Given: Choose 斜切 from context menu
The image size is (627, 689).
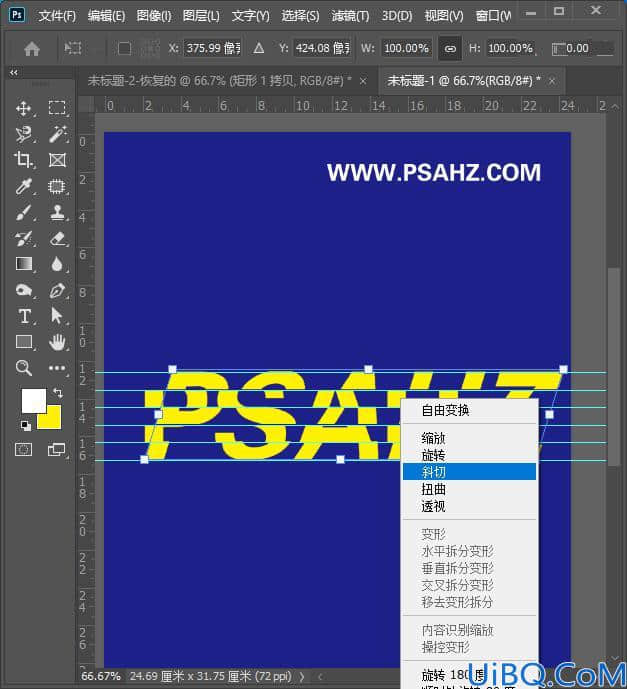Looking at the screenshot, I should (x=469, y=471).
